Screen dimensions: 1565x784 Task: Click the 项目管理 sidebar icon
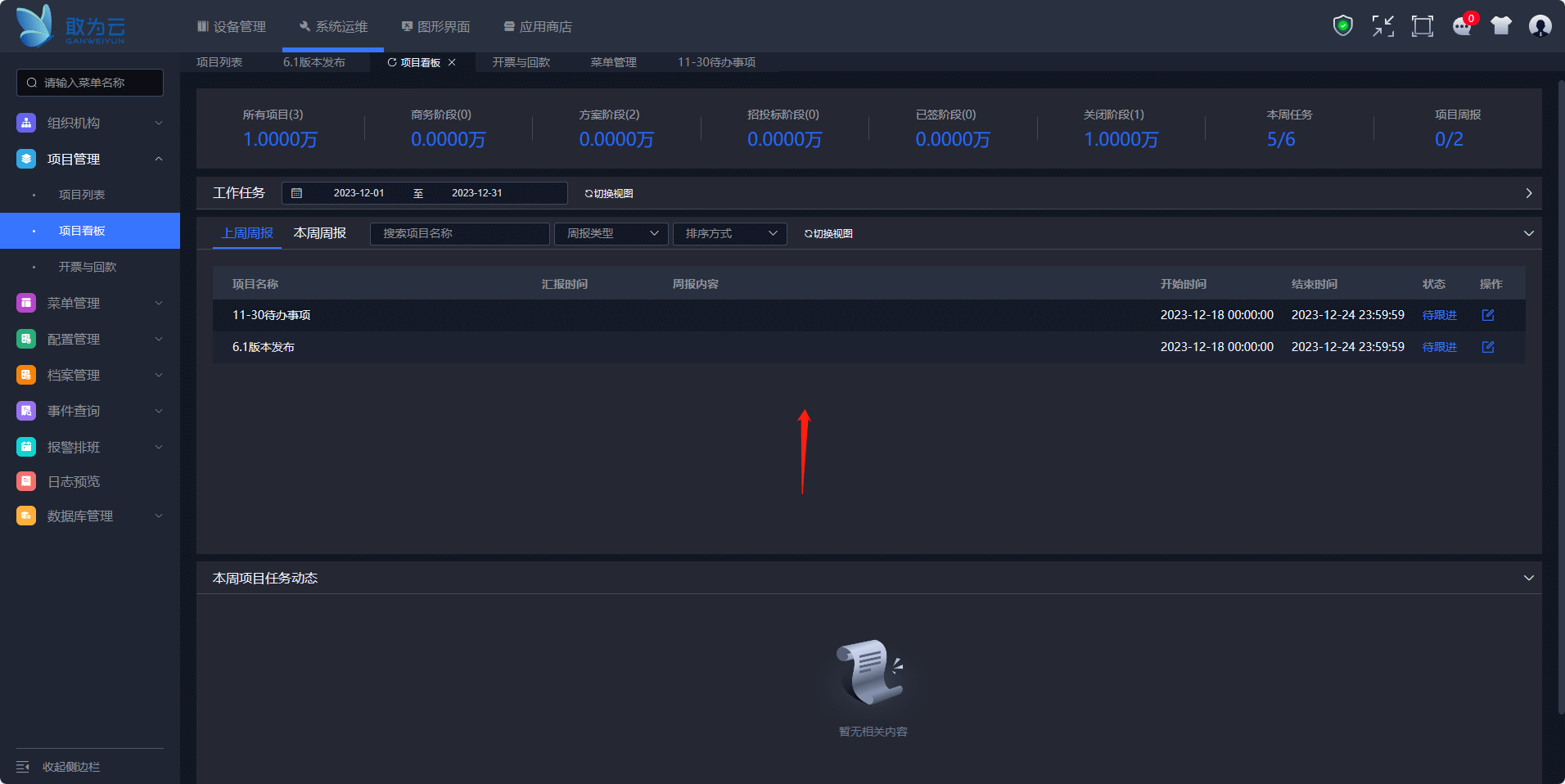[x=26, y=159]
